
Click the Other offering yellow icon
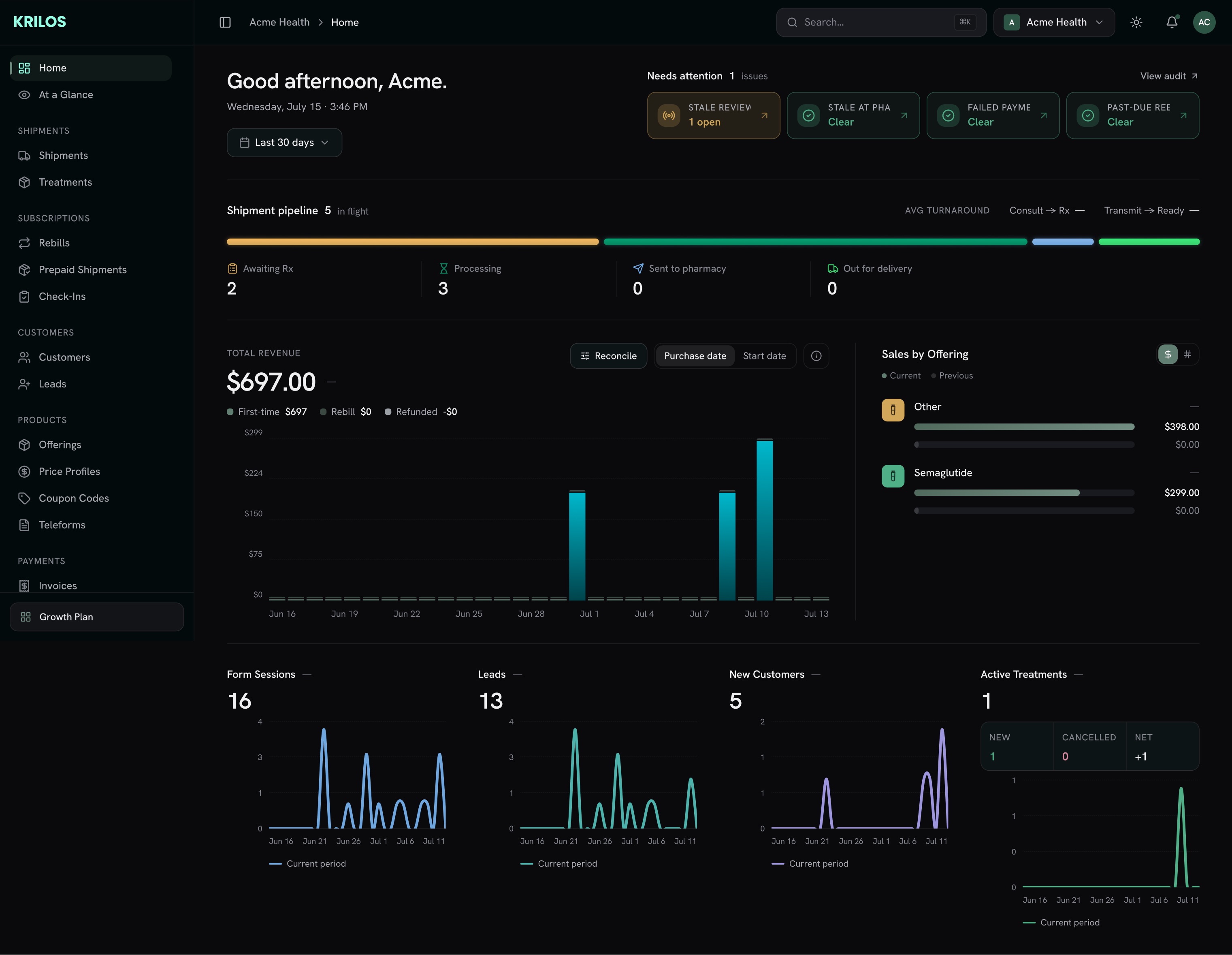pyautogui.click(x=893, y=410)
